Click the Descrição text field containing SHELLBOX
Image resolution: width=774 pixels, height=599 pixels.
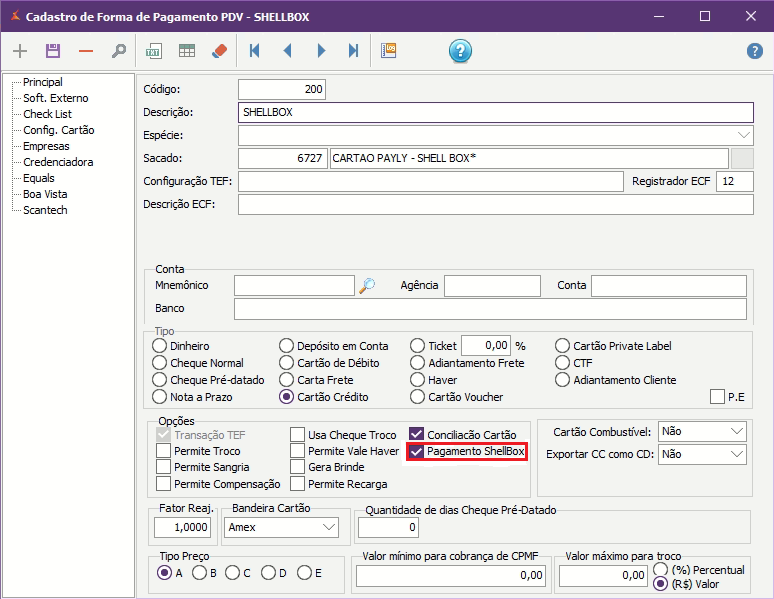tap(495, 112)
